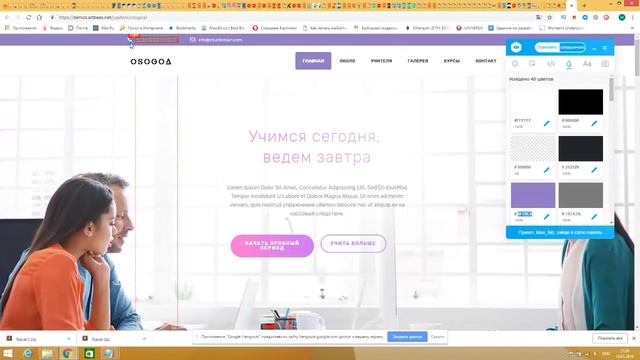
Task: Expand options for the second downloaded zip file
Action: (144, 339)
